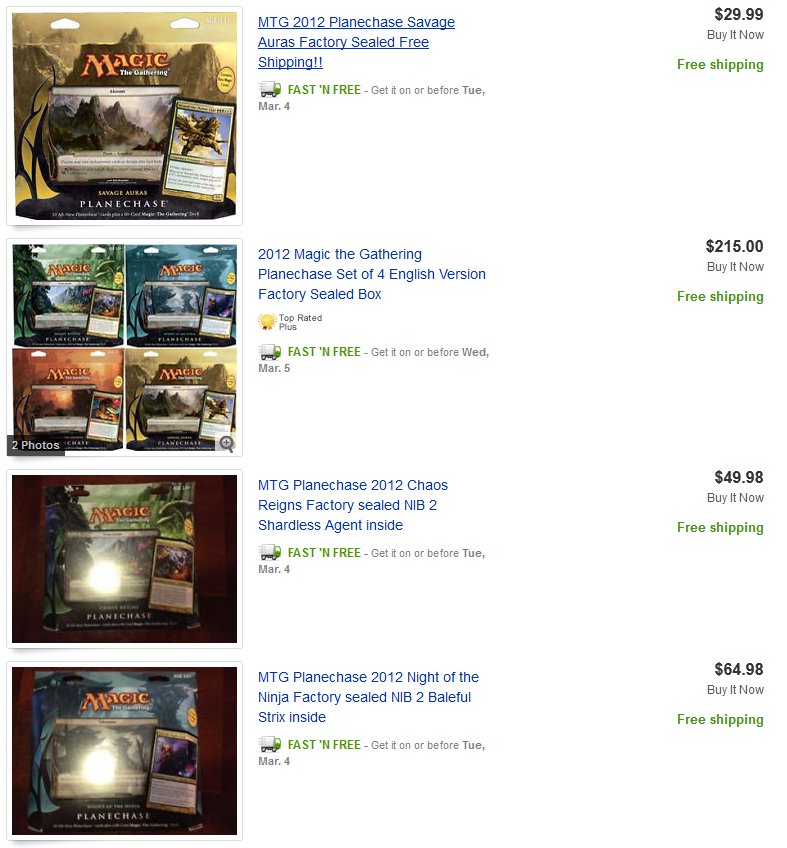Click FAST 'N FREE text on the Chaos Reigns listing

(324, 553)
